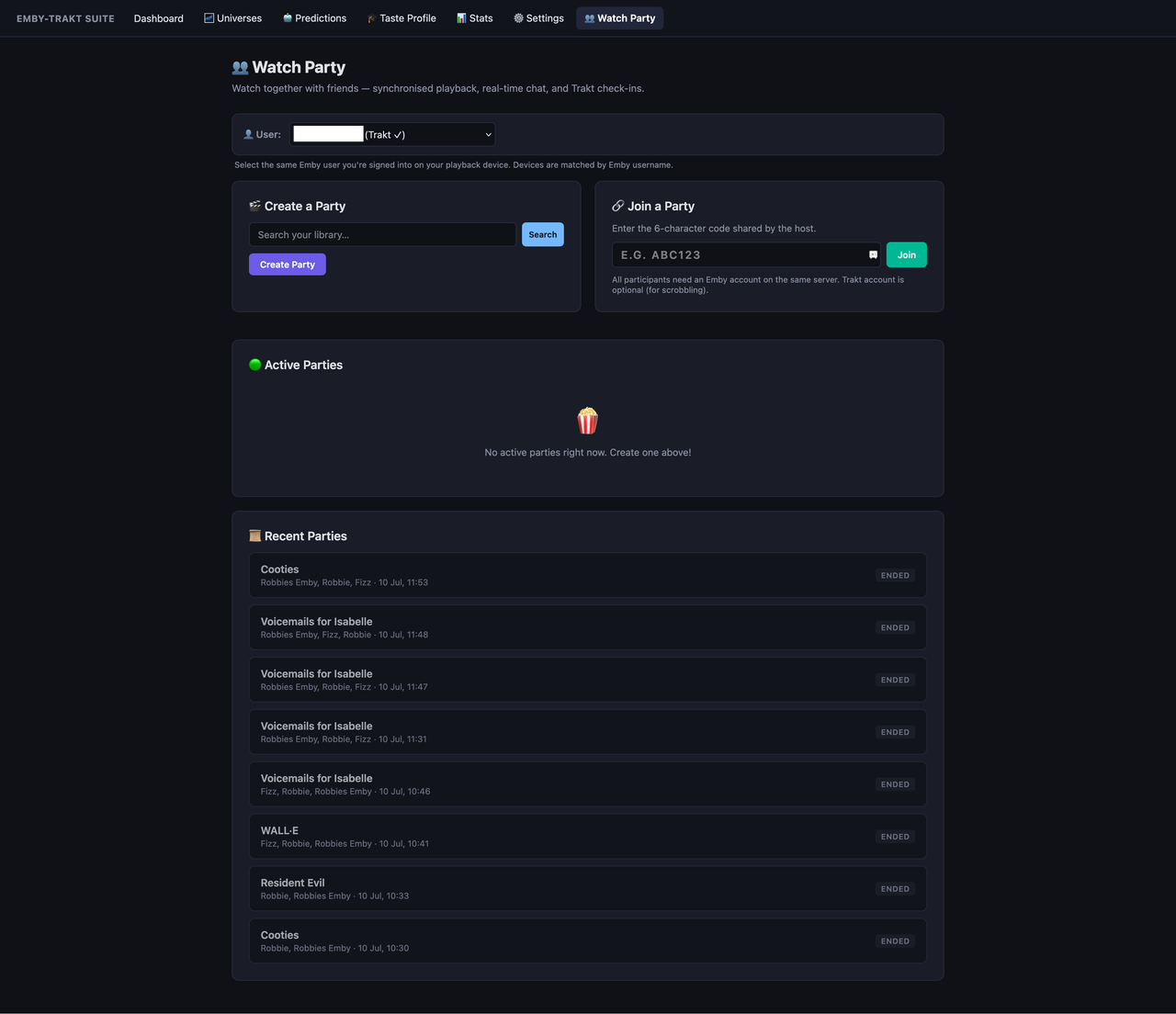Click the Recent Parties heading
The image size is (1176, 1014).
(x=306, y=535)
